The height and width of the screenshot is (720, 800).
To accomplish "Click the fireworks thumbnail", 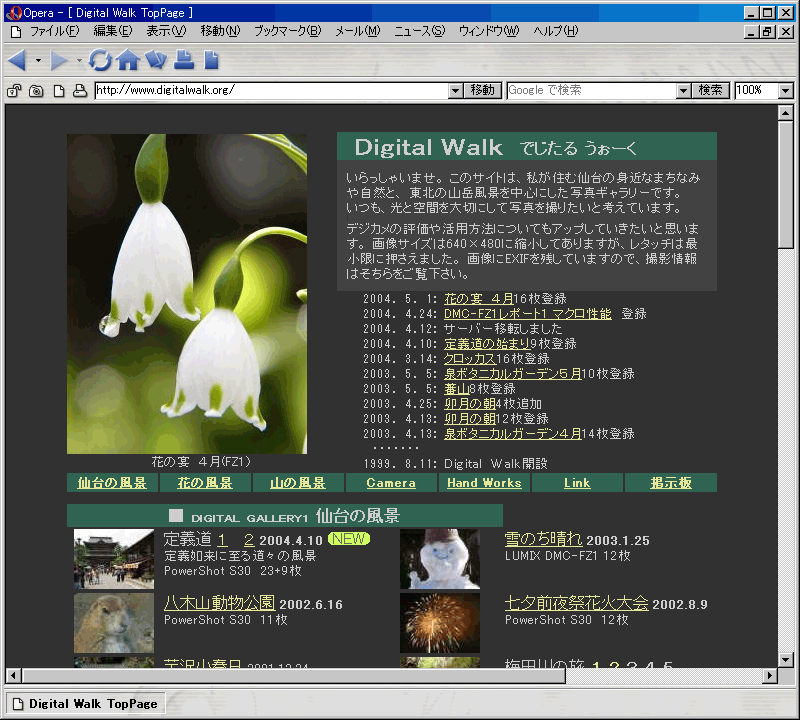I will (440, 623).
